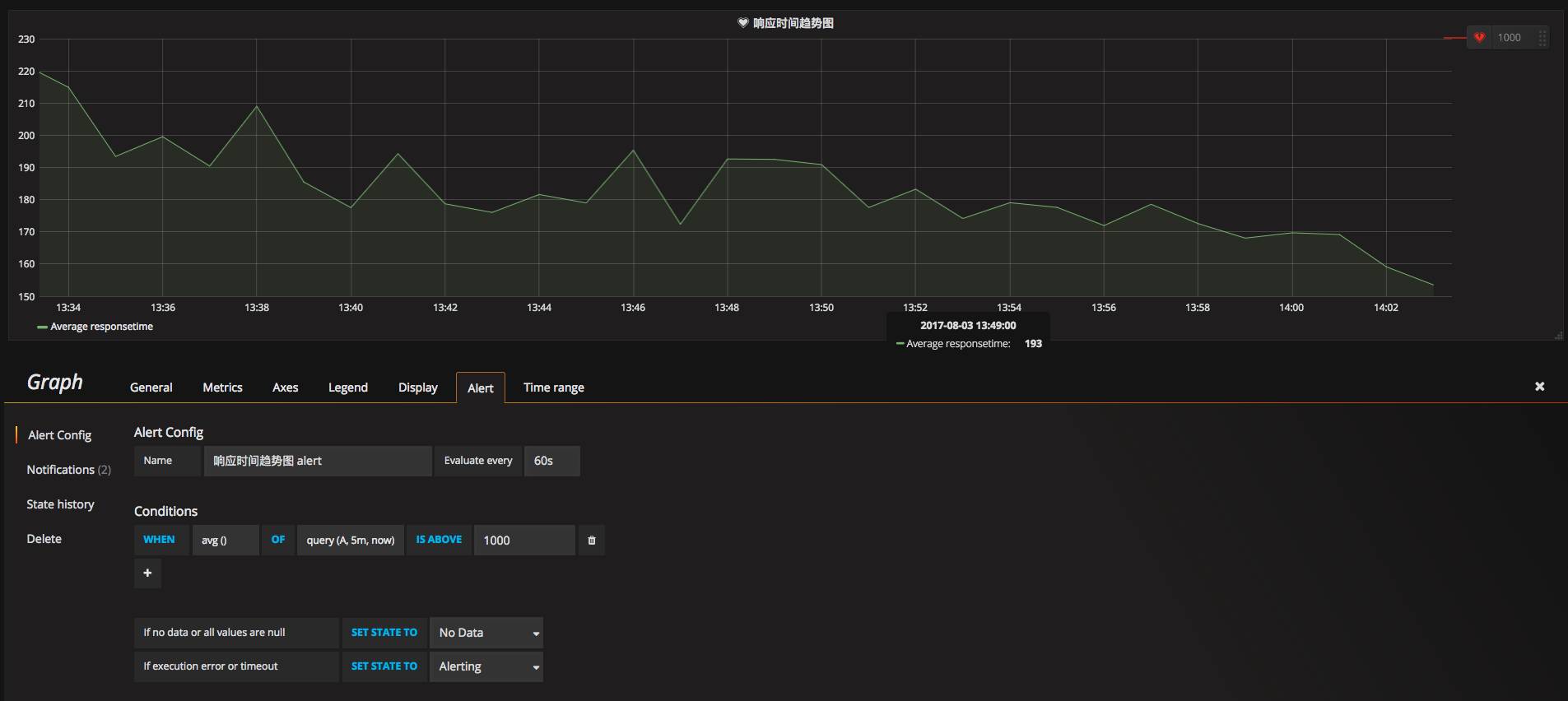View State history in sidebar
Screen dimensions: 1568x701
click(60, 504)
